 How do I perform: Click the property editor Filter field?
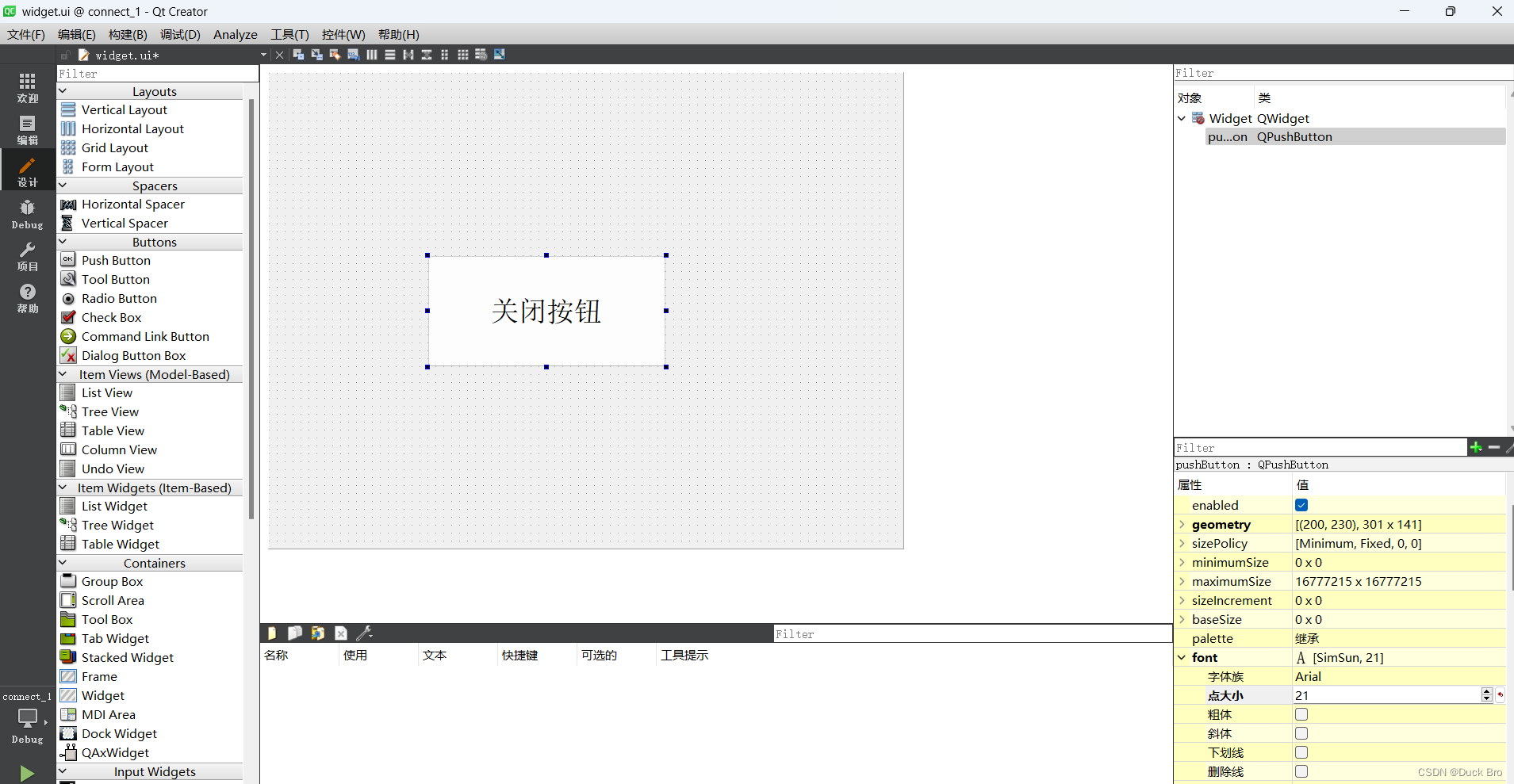pyautogui.click(x=1320, y=448)
